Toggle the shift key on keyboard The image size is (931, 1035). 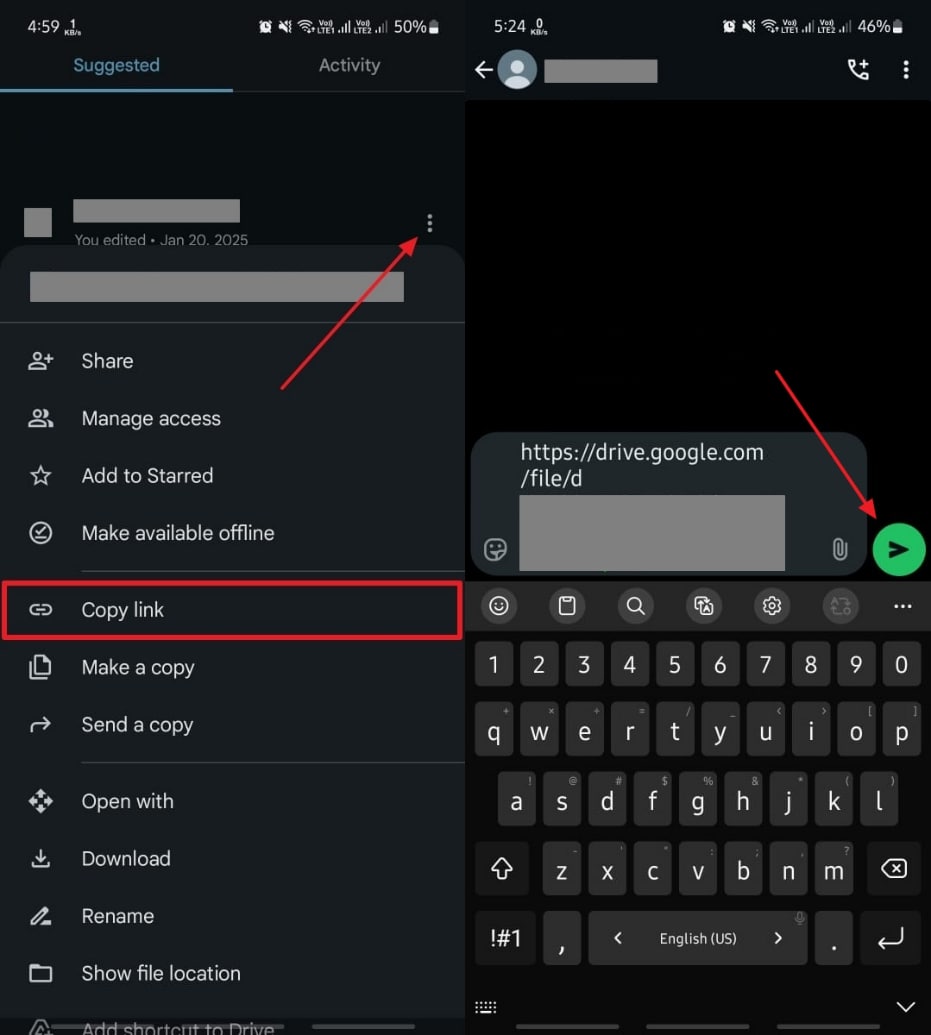tap(502, 868)
